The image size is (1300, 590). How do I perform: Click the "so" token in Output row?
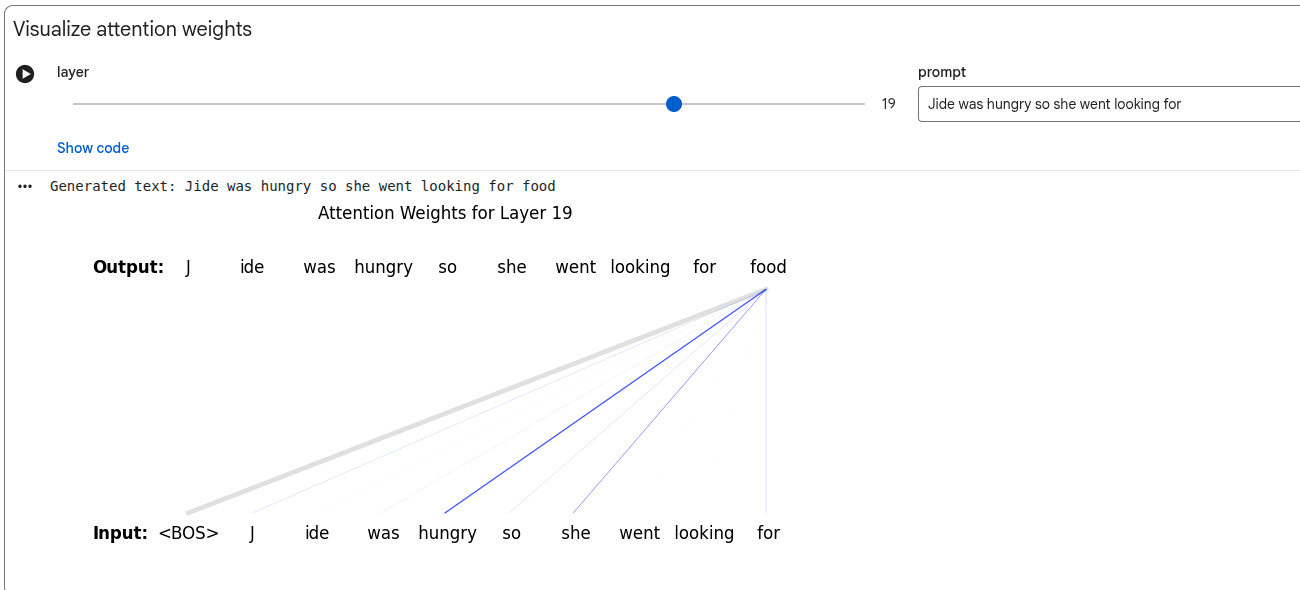pyautogui.click(x=447, y=267)
